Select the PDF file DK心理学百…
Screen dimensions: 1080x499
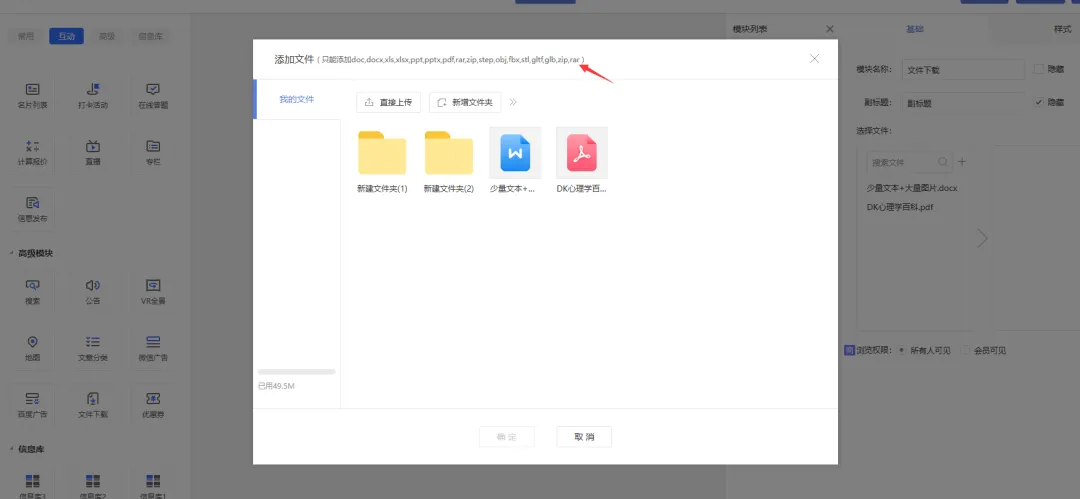click(x=582, y=152)
